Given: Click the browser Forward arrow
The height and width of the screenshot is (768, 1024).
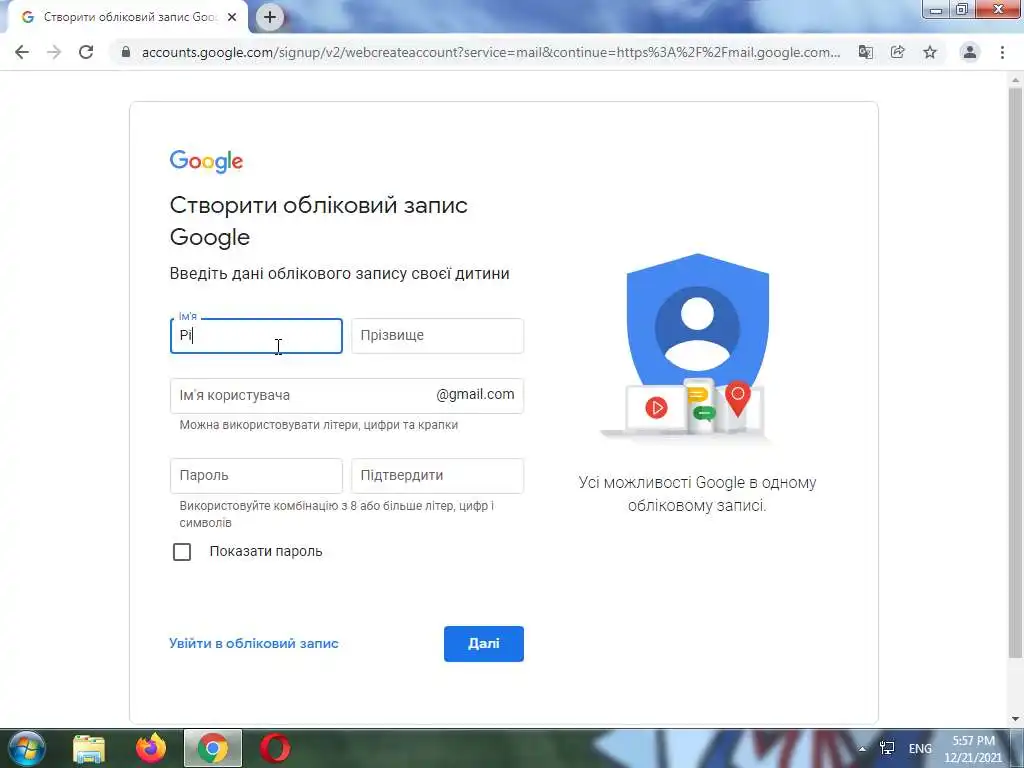Looking at the screenshot, I should [54, 52].
